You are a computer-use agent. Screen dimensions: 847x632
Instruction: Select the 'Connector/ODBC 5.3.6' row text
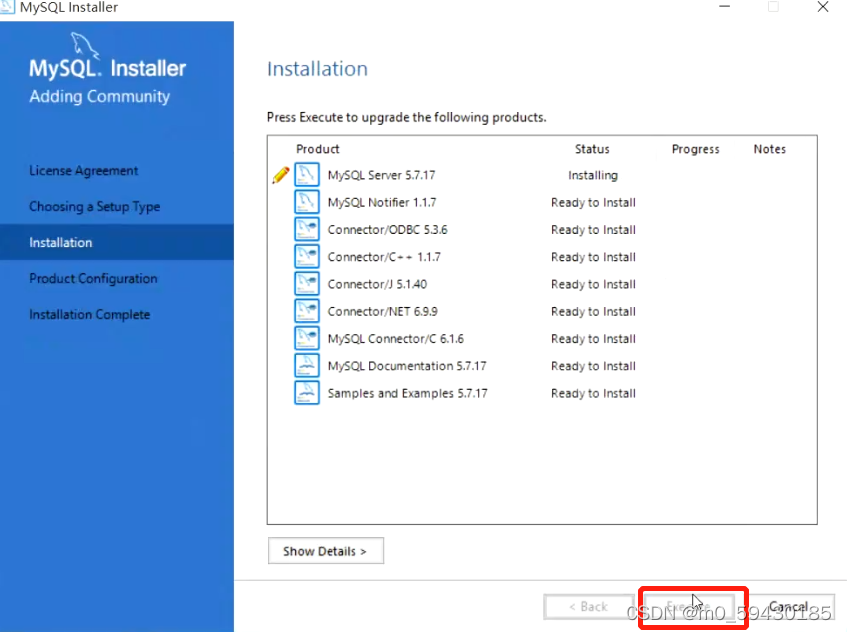387,230
